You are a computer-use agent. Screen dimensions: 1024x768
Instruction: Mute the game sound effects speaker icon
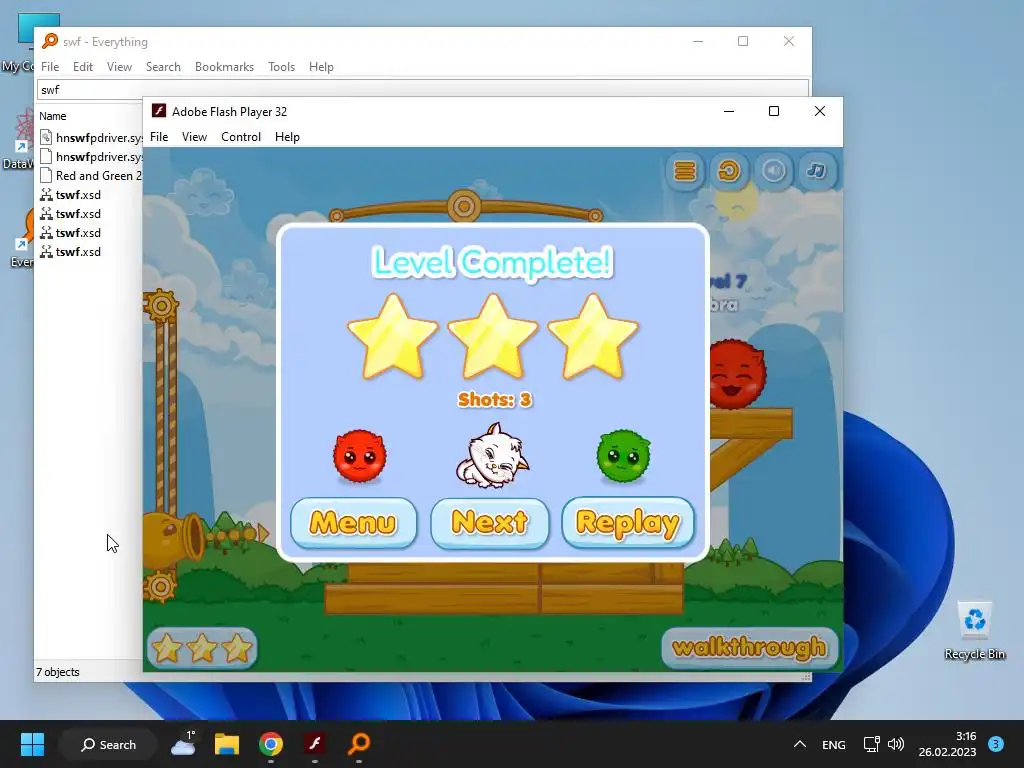(773, 171)
